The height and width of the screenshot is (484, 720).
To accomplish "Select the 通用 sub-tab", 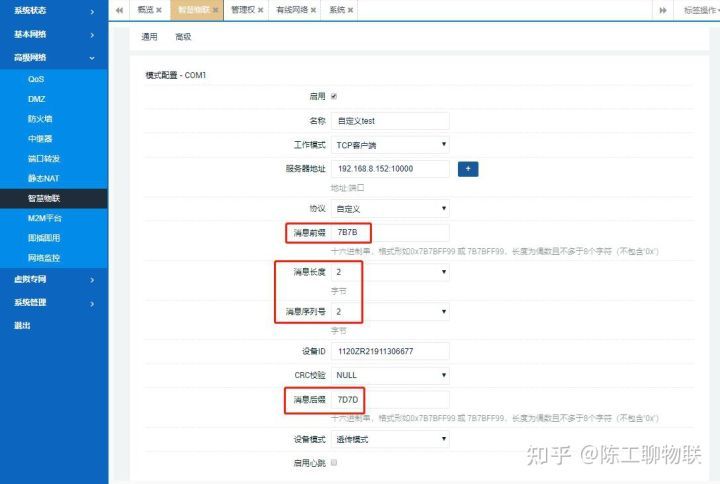I will [149, 37].
